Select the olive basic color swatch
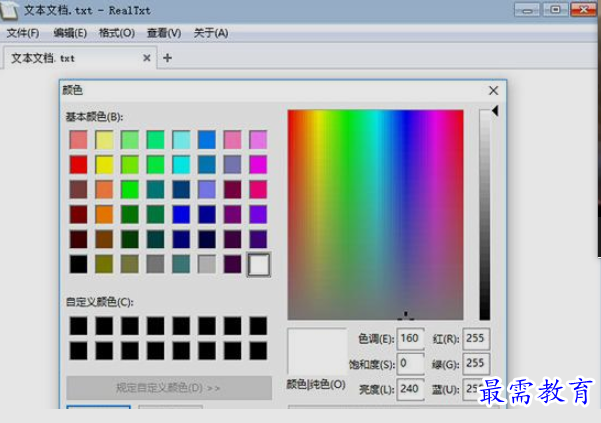Viewport: 601px width, 423px height. point(104,264)
